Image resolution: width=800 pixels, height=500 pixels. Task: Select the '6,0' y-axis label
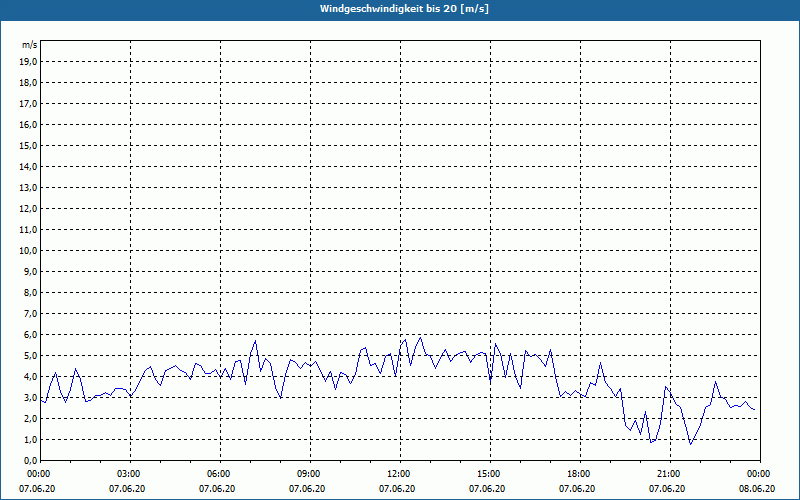tap(30, 334)
